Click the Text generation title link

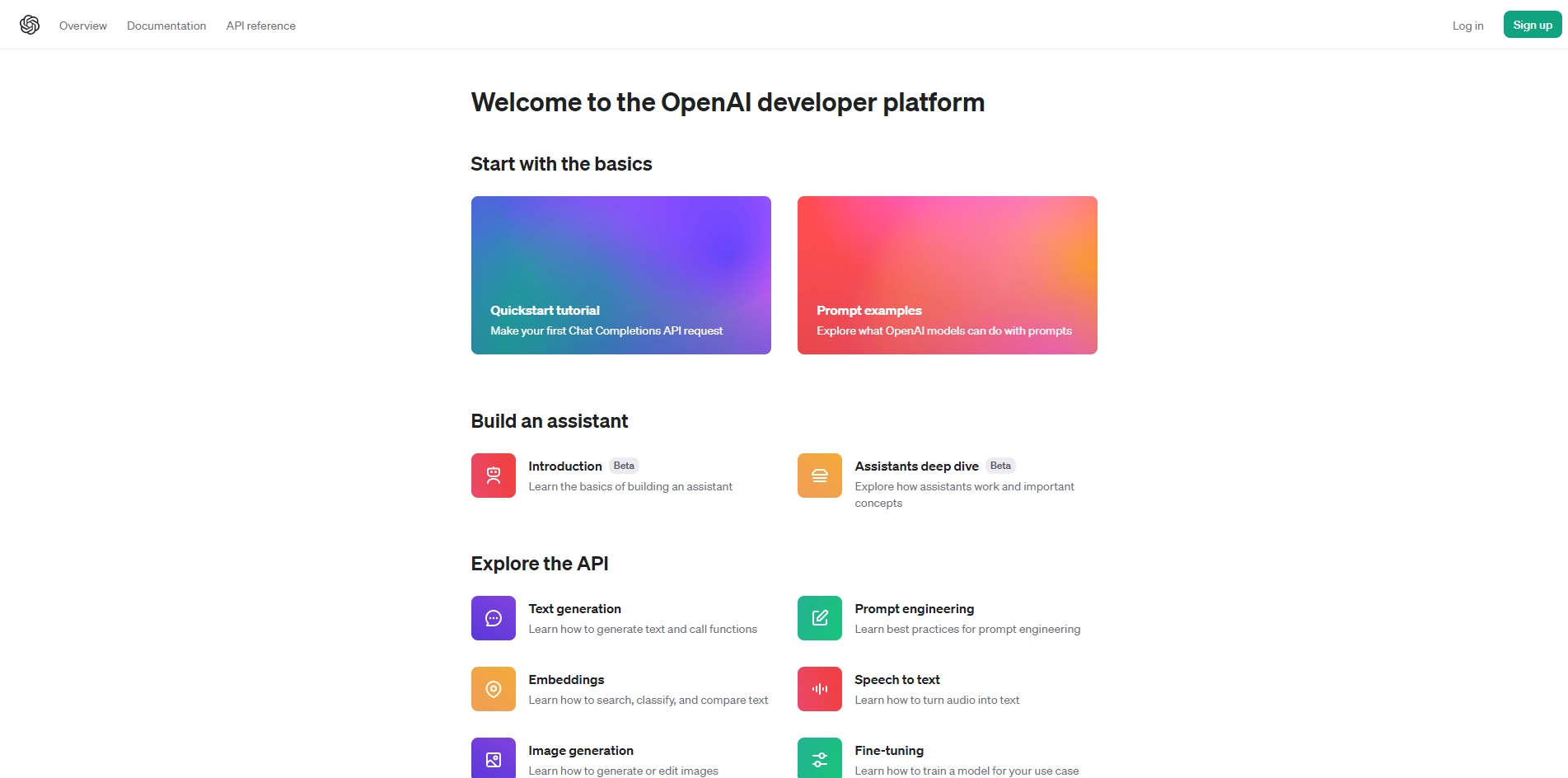pyautogui.click(x=574, y=609)
